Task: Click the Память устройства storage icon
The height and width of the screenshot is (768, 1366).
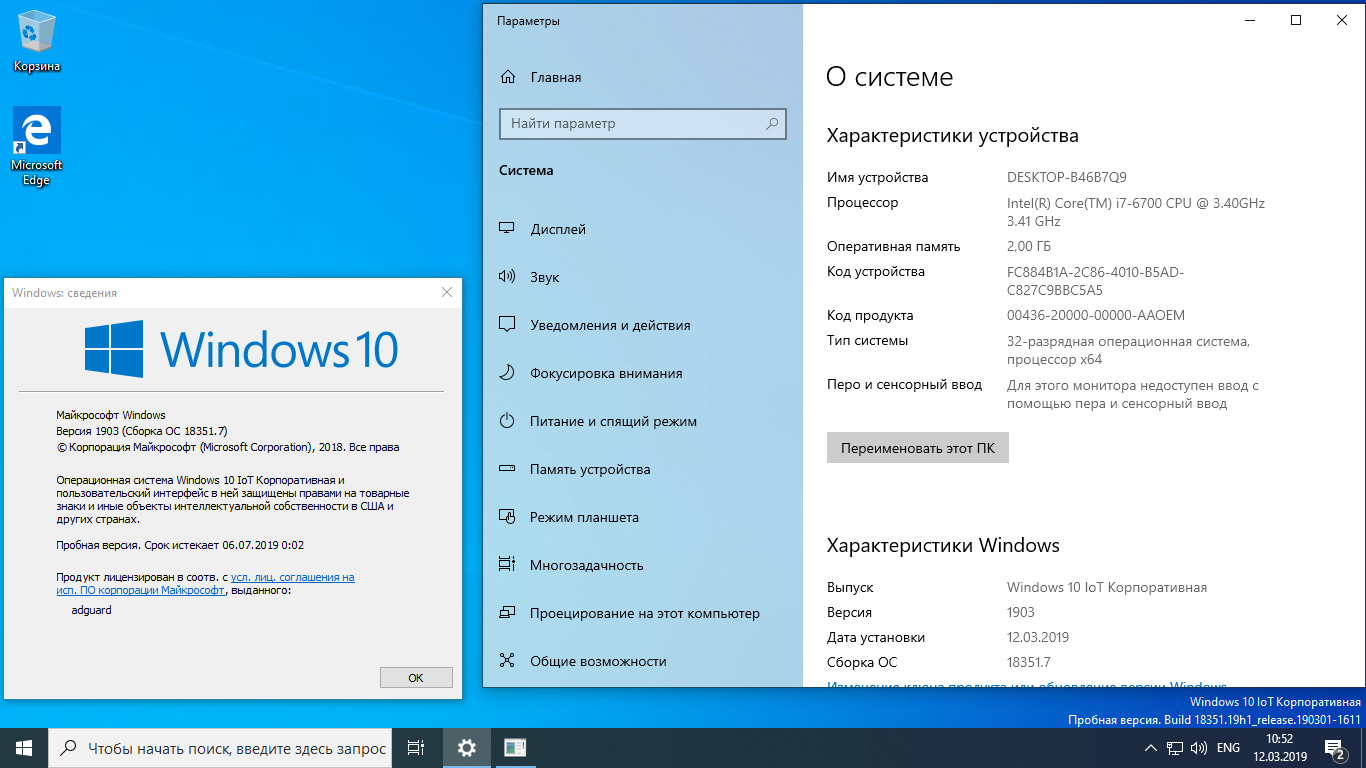Action: [x=507, y=469]
